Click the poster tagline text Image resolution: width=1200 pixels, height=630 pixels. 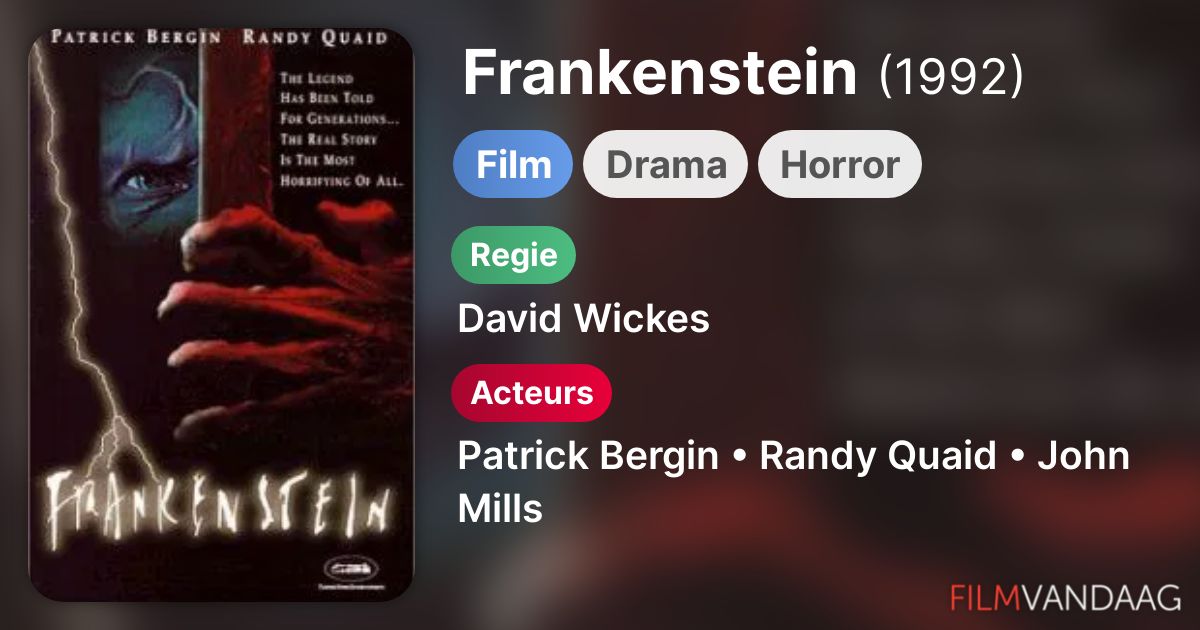point(341,126)
